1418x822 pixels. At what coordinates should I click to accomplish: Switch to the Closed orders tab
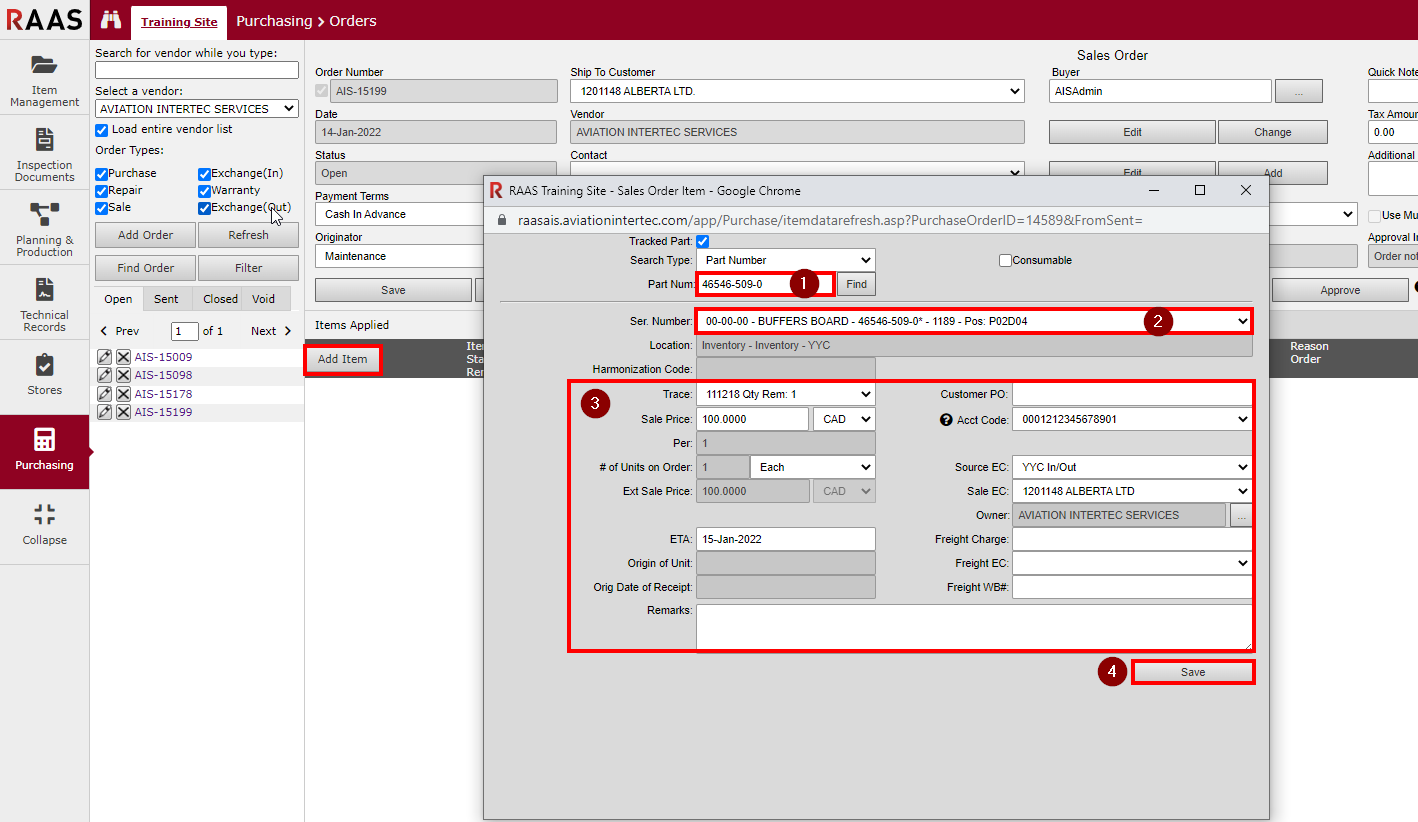220,299
